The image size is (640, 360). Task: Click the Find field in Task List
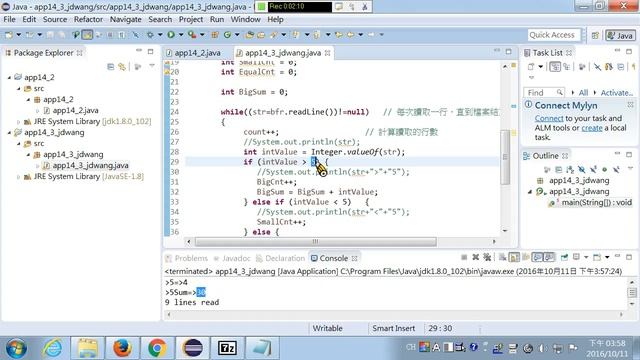[x=543, y=93]
